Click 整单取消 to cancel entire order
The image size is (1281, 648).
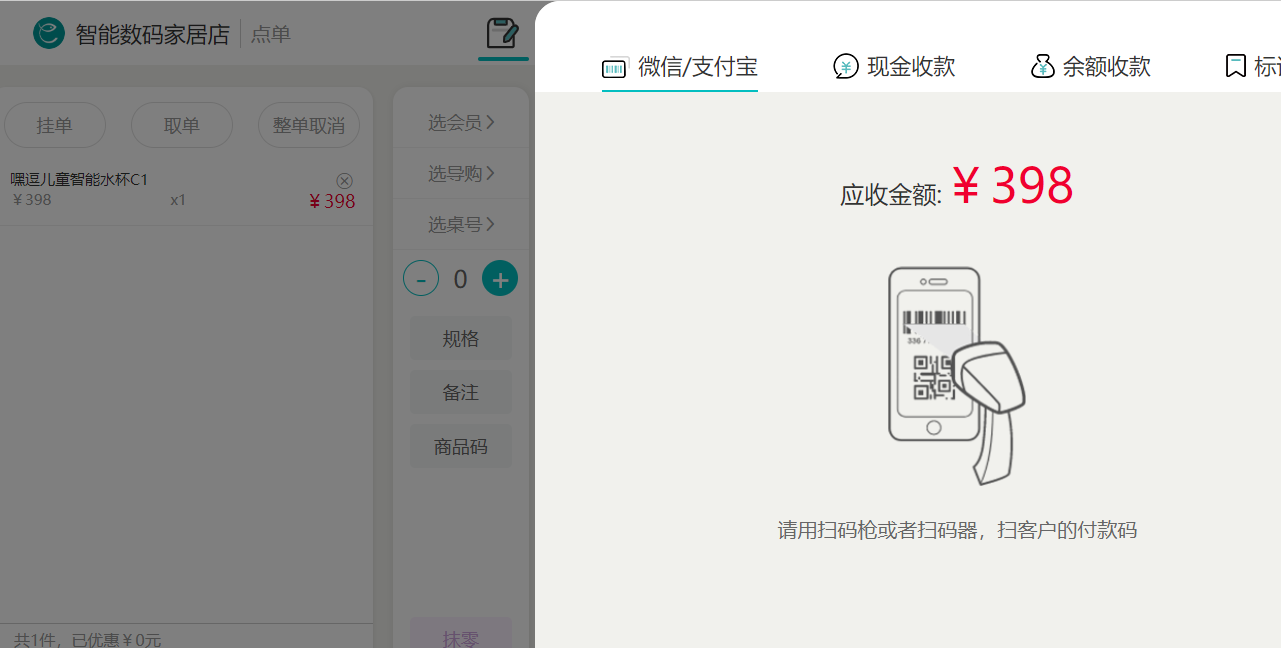pyautogui.click(x=309, y=126)
